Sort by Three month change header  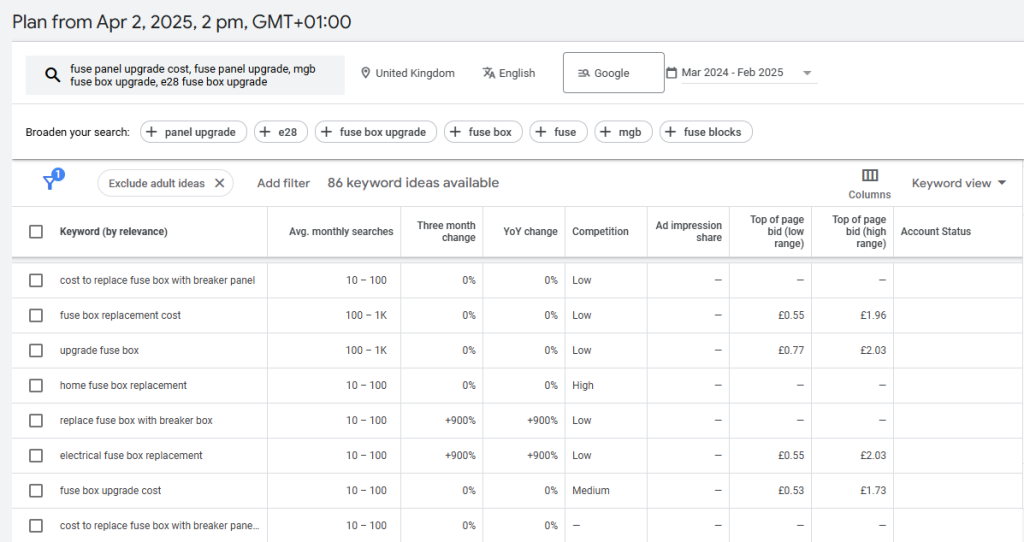446,231
